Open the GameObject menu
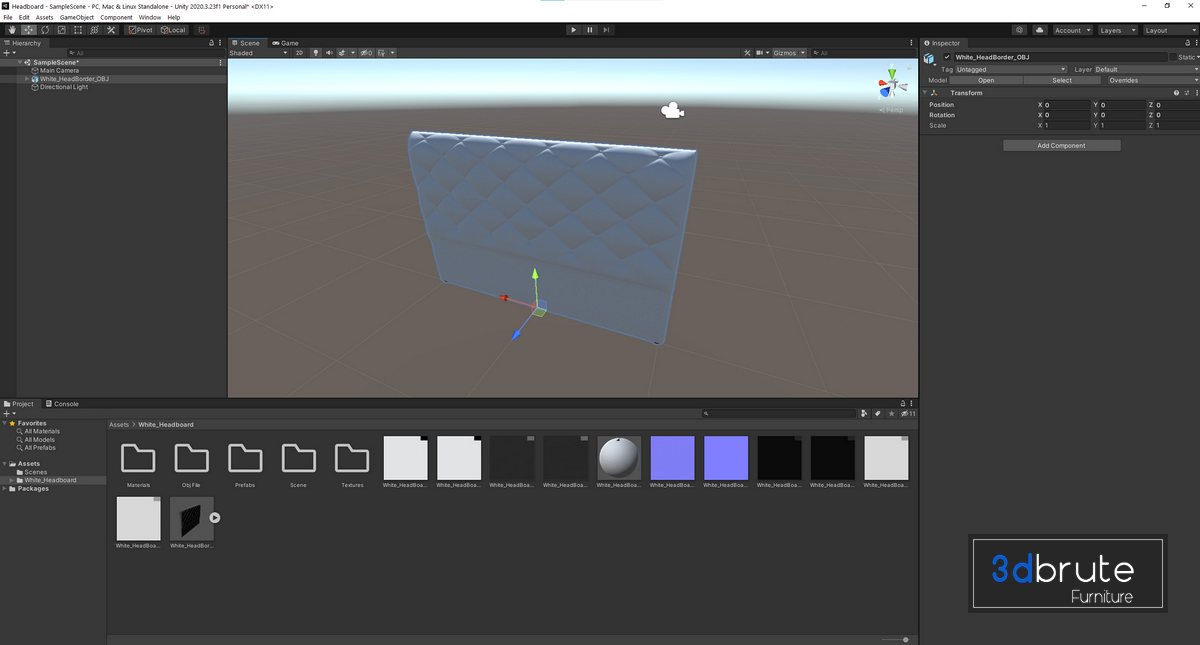The width and height of the screenshot is (1200, 645). click(76, 17)
